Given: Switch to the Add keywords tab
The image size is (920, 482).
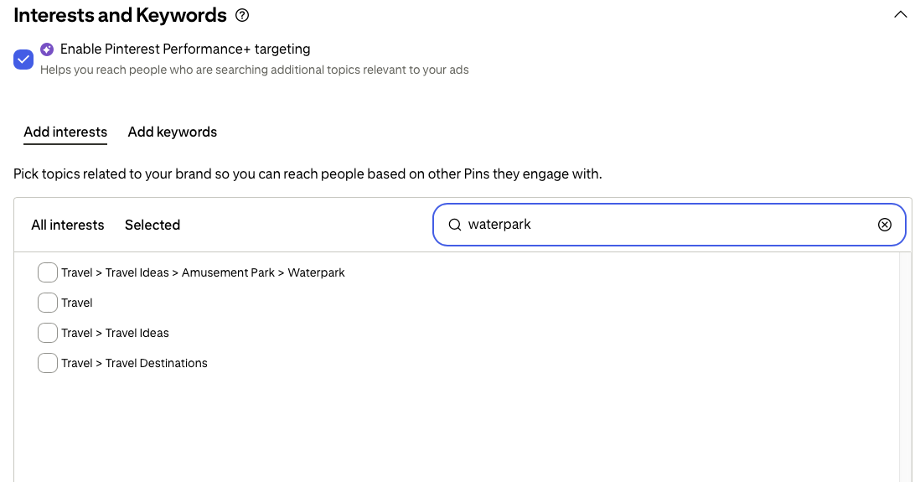Looking at the screenshot, I should point(172,132).
